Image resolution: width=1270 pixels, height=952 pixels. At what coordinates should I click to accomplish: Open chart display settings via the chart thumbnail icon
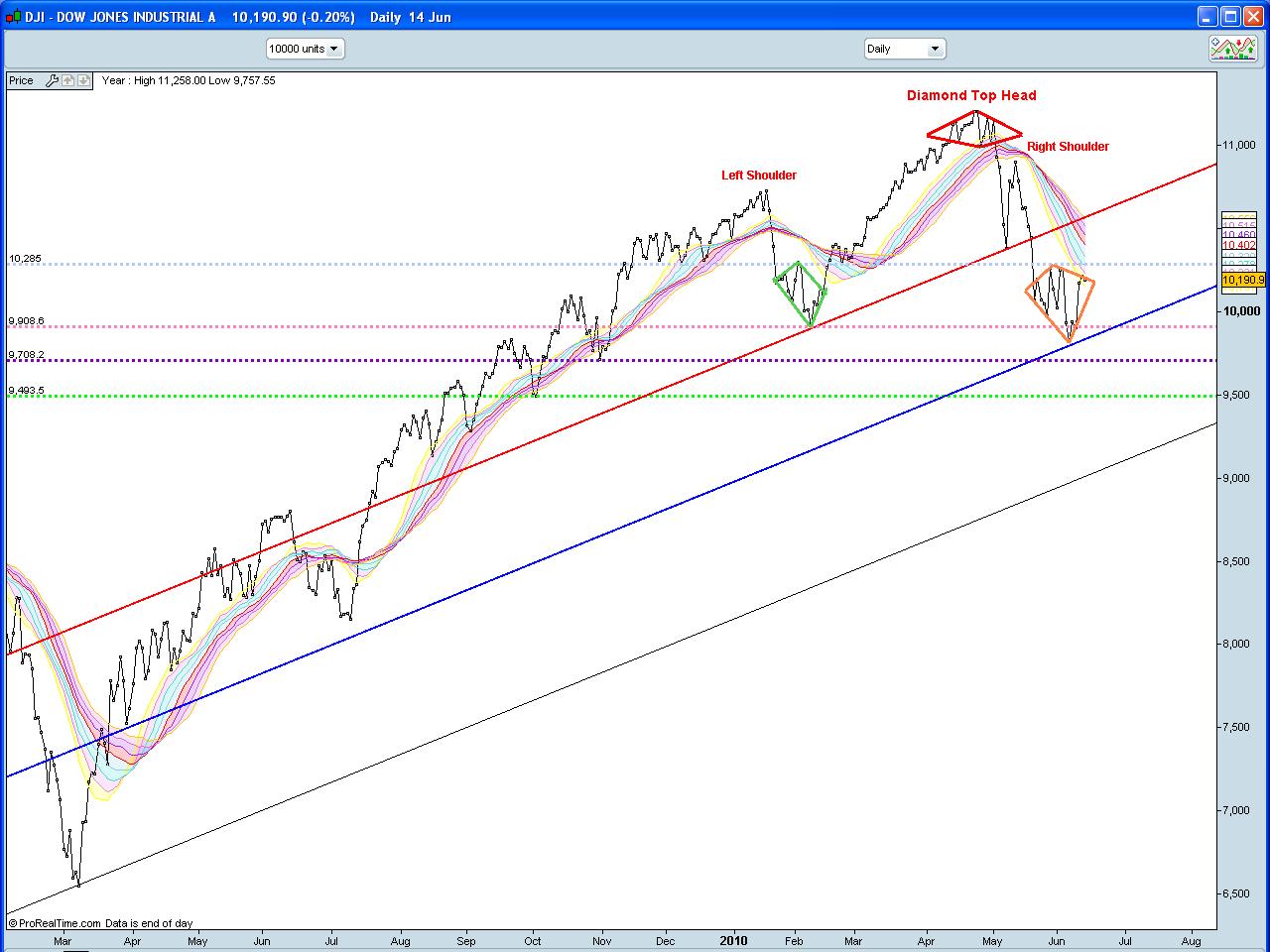[1234, 48]
